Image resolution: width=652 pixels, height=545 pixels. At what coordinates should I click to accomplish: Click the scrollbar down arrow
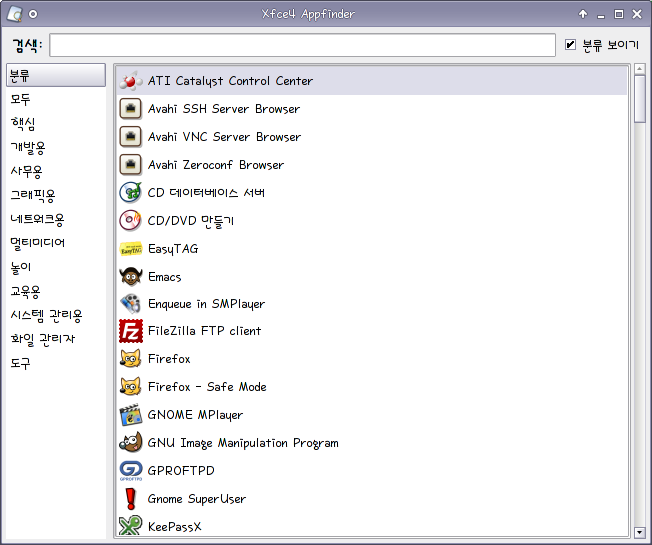click(x=640, y=532)
